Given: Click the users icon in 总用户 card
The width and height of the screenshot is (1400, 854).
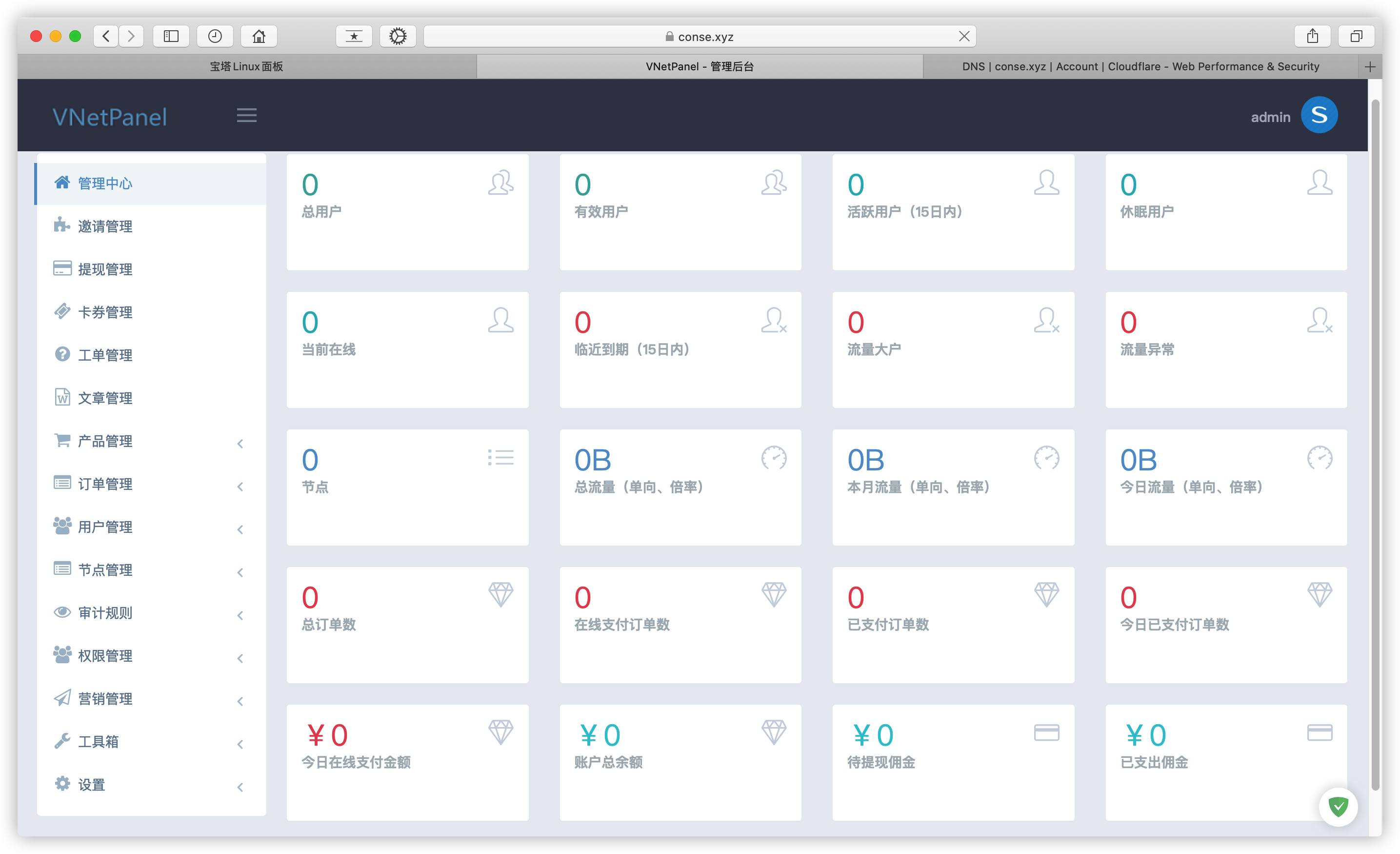Looking at the screenshot, I should [x=500, y=183].
